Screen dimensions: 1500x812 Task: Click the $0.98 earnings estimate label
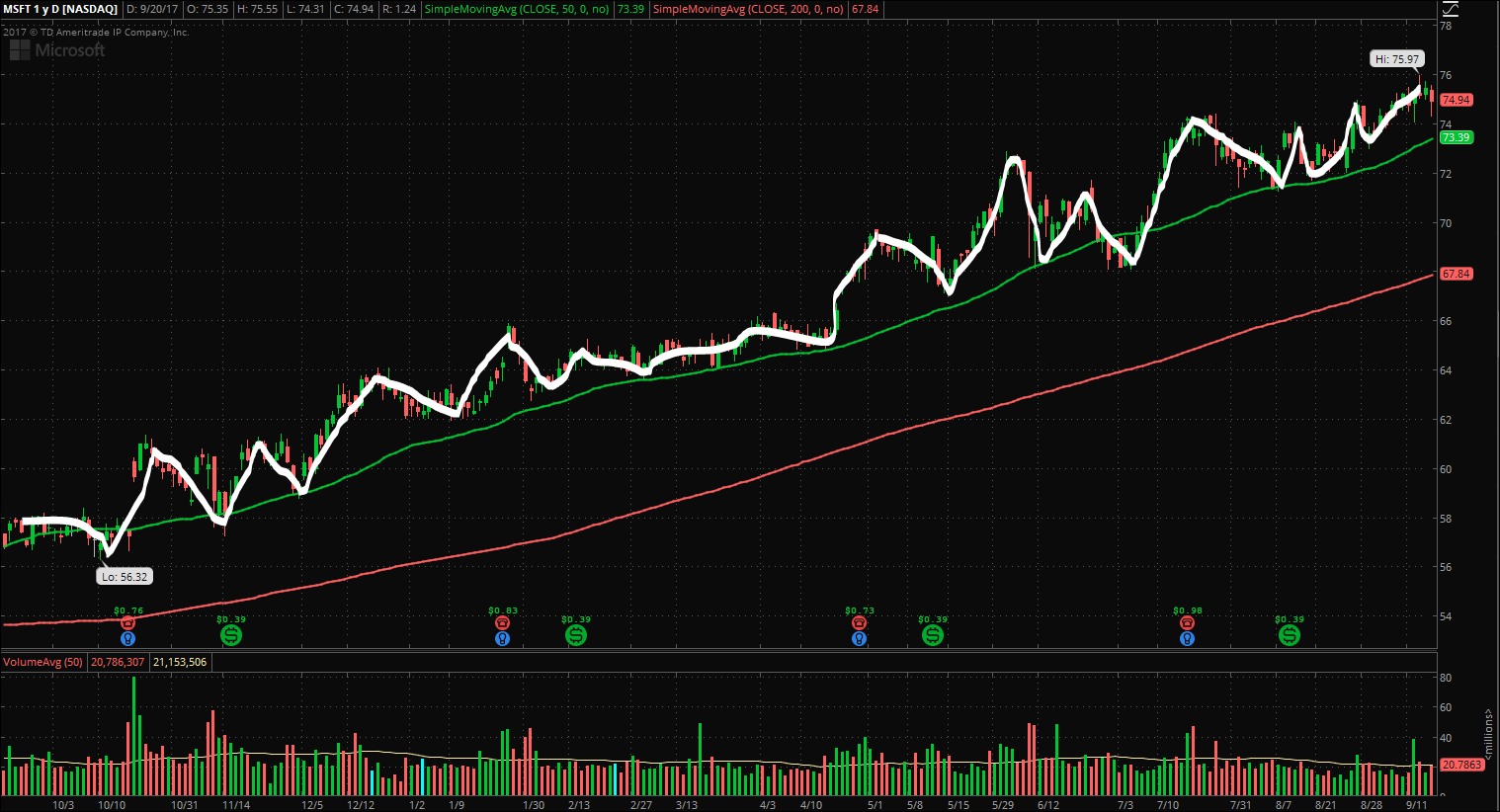click(x=1188, y=610)
